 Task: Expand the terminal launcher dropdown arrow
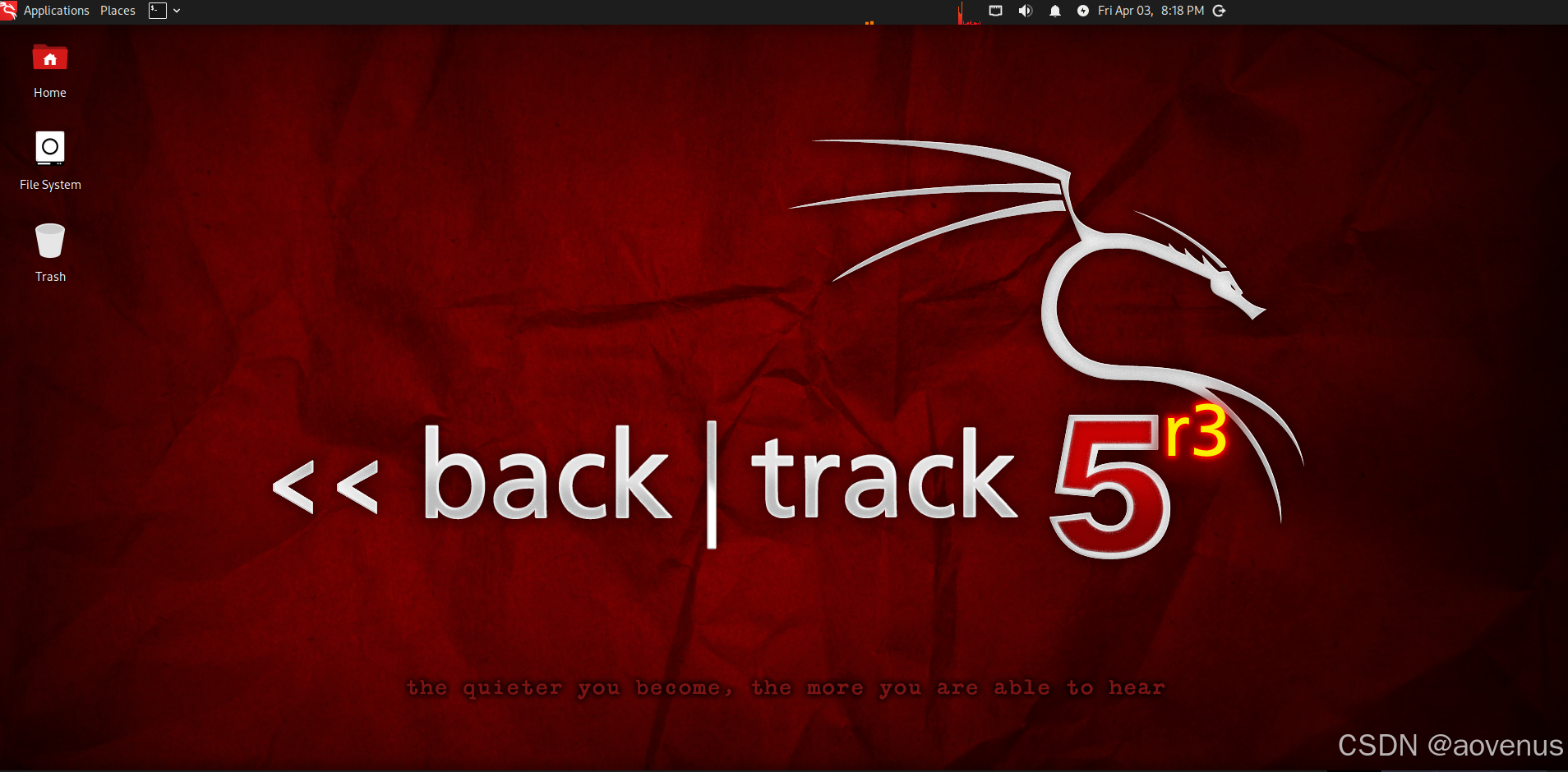(x=177, y=11)
